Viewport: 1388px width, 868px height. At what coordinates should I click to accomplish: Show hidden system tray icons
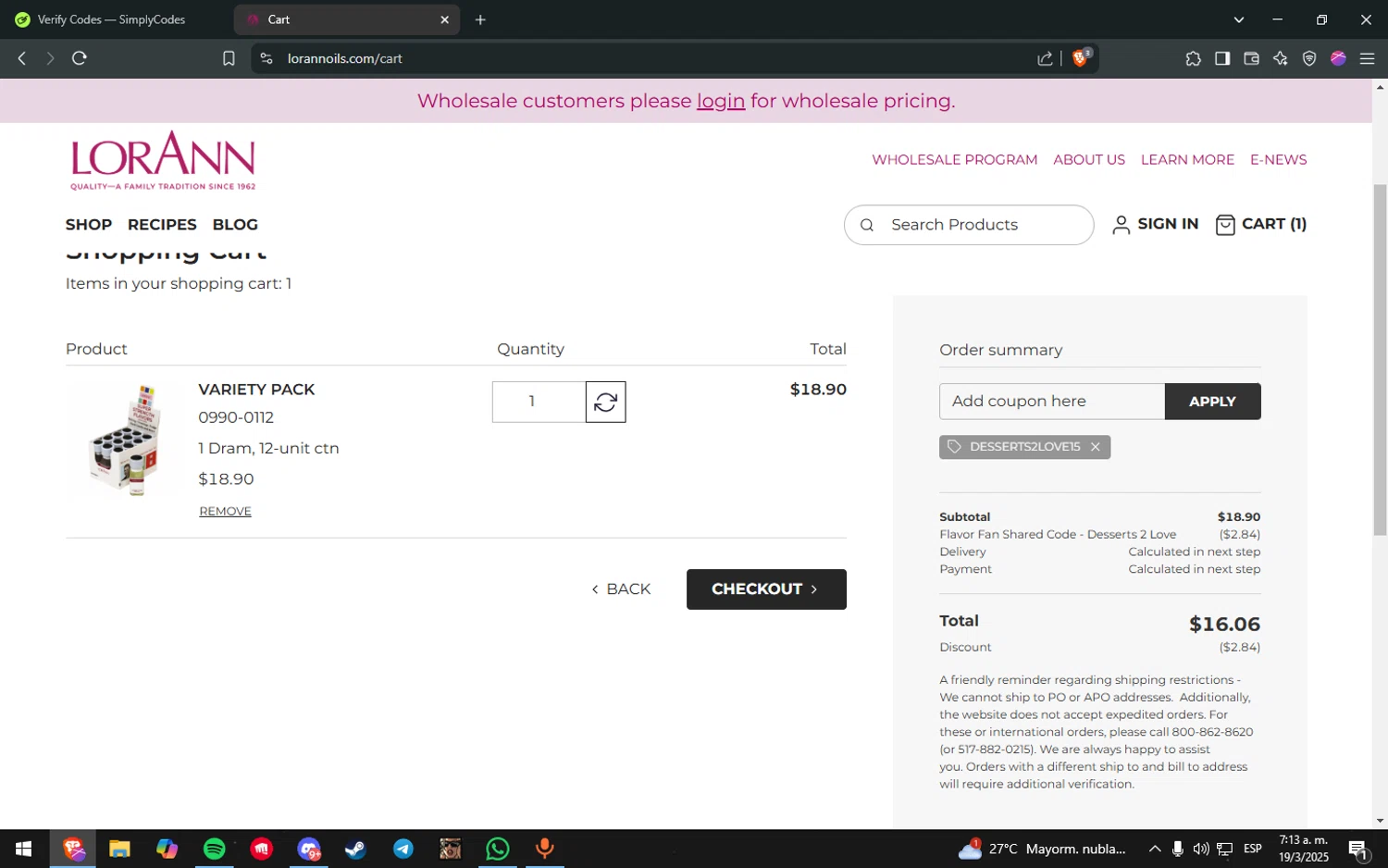1155,849
